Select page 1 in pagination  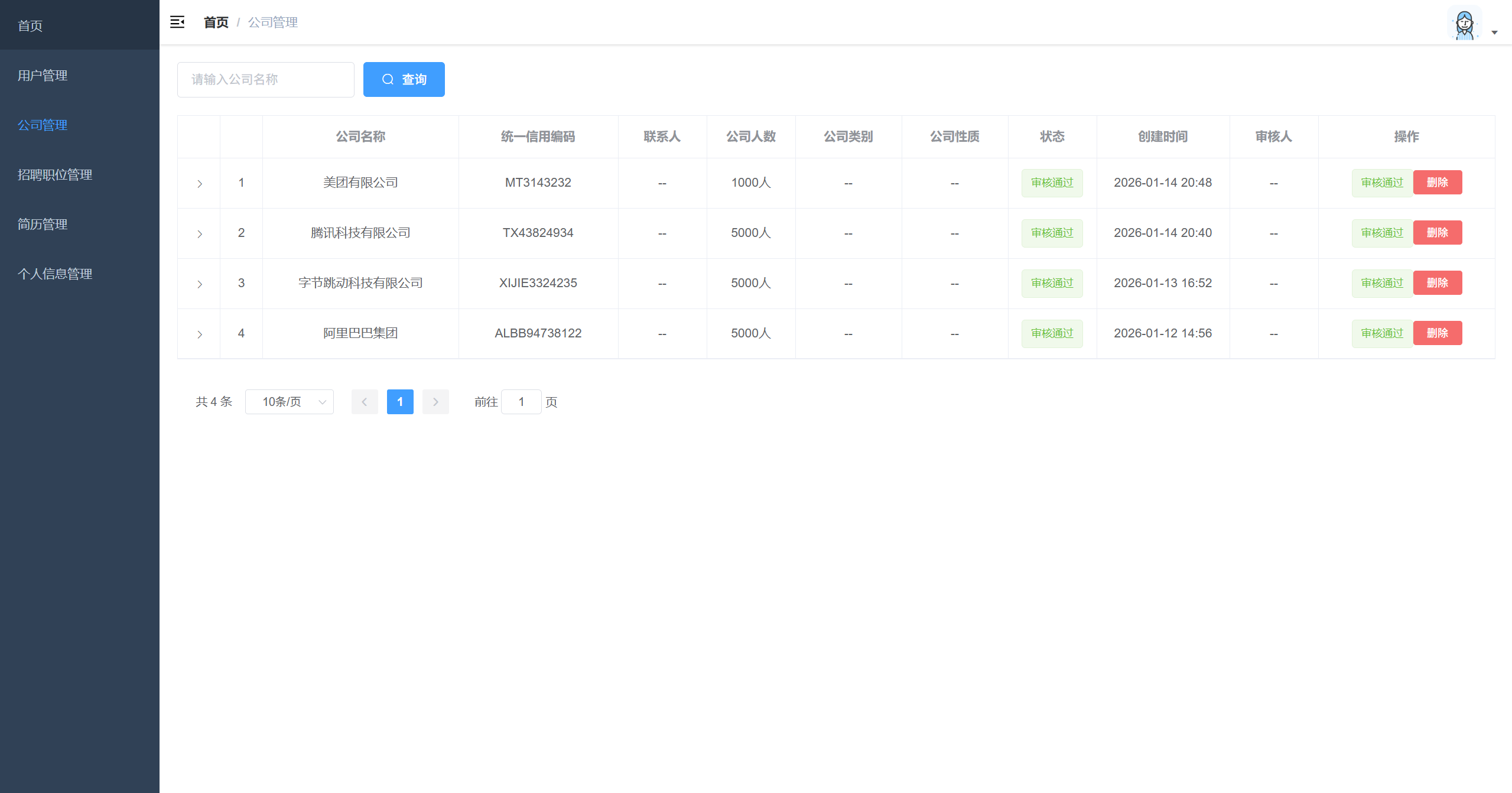(x=400, y=402)
